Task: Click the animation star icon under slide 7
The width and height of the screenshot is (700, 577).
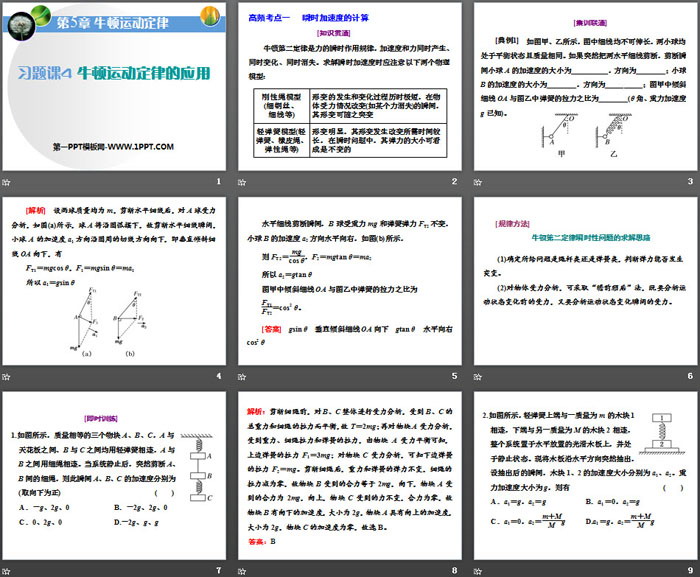Action: tap(11, 570)
